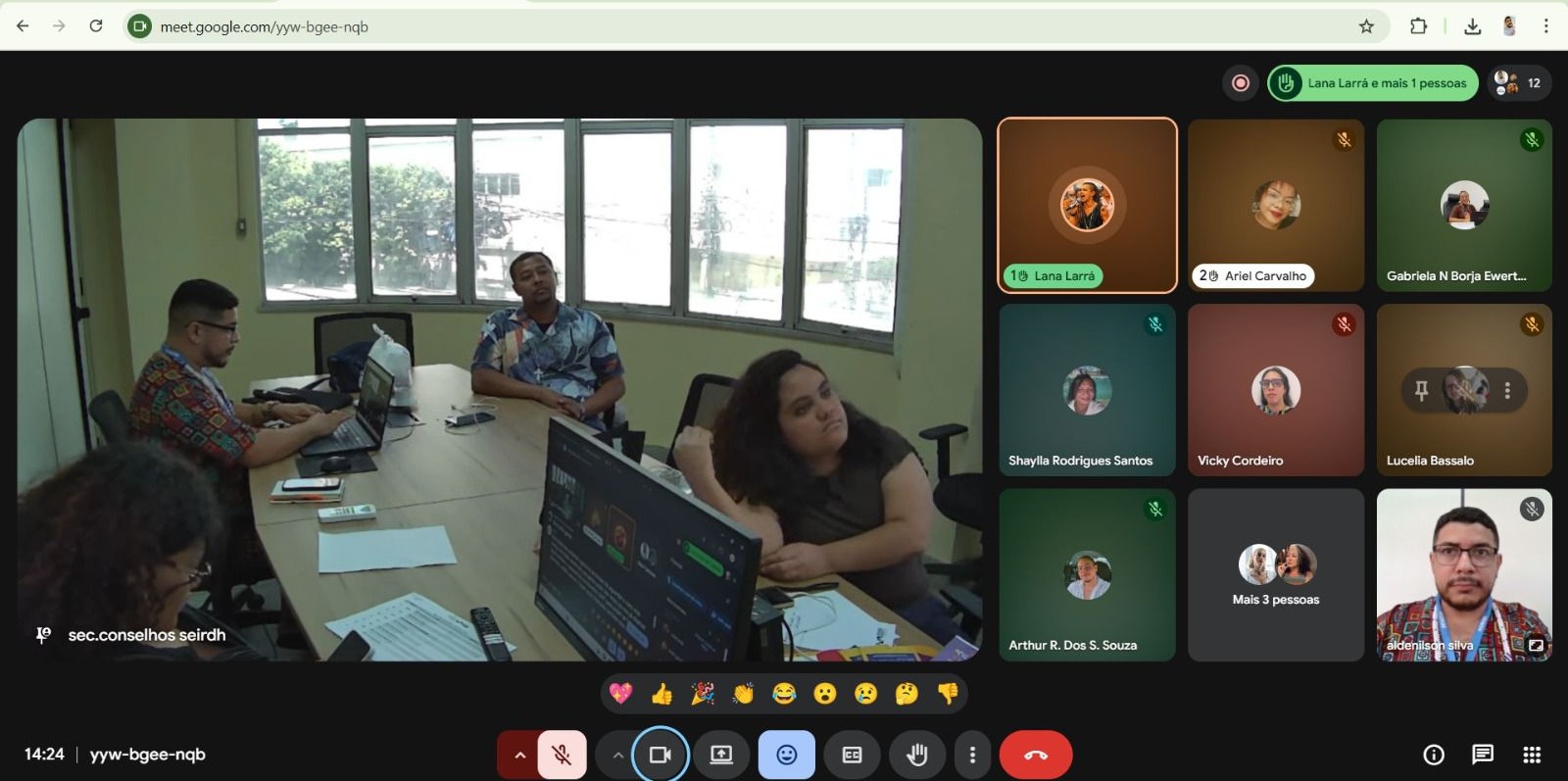Bookmark this page with the star icon
The image size is (1568, 781).
tap(1366, 26)
